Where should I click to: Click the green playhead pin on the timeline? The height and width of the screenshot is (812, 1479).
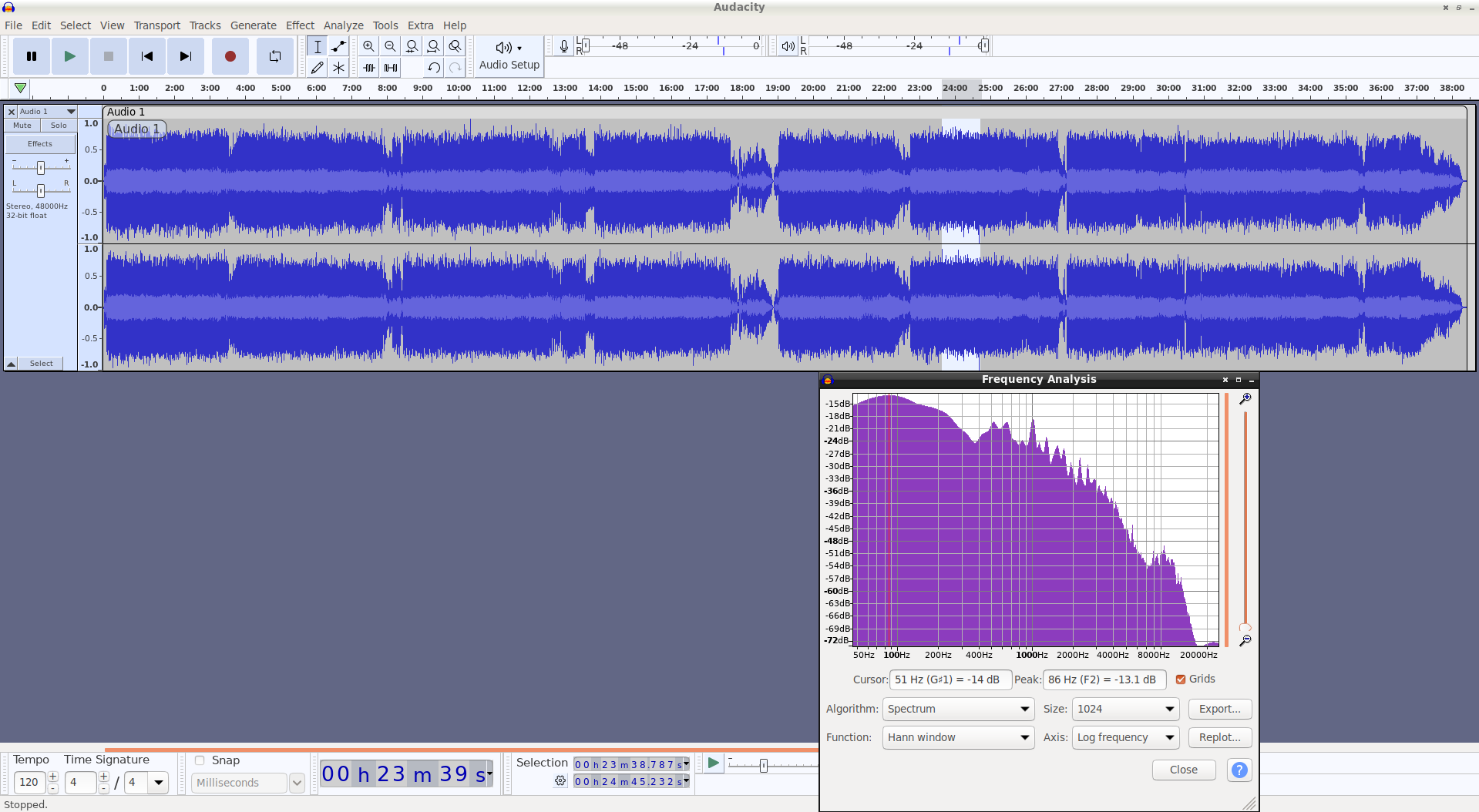point(21,89)
